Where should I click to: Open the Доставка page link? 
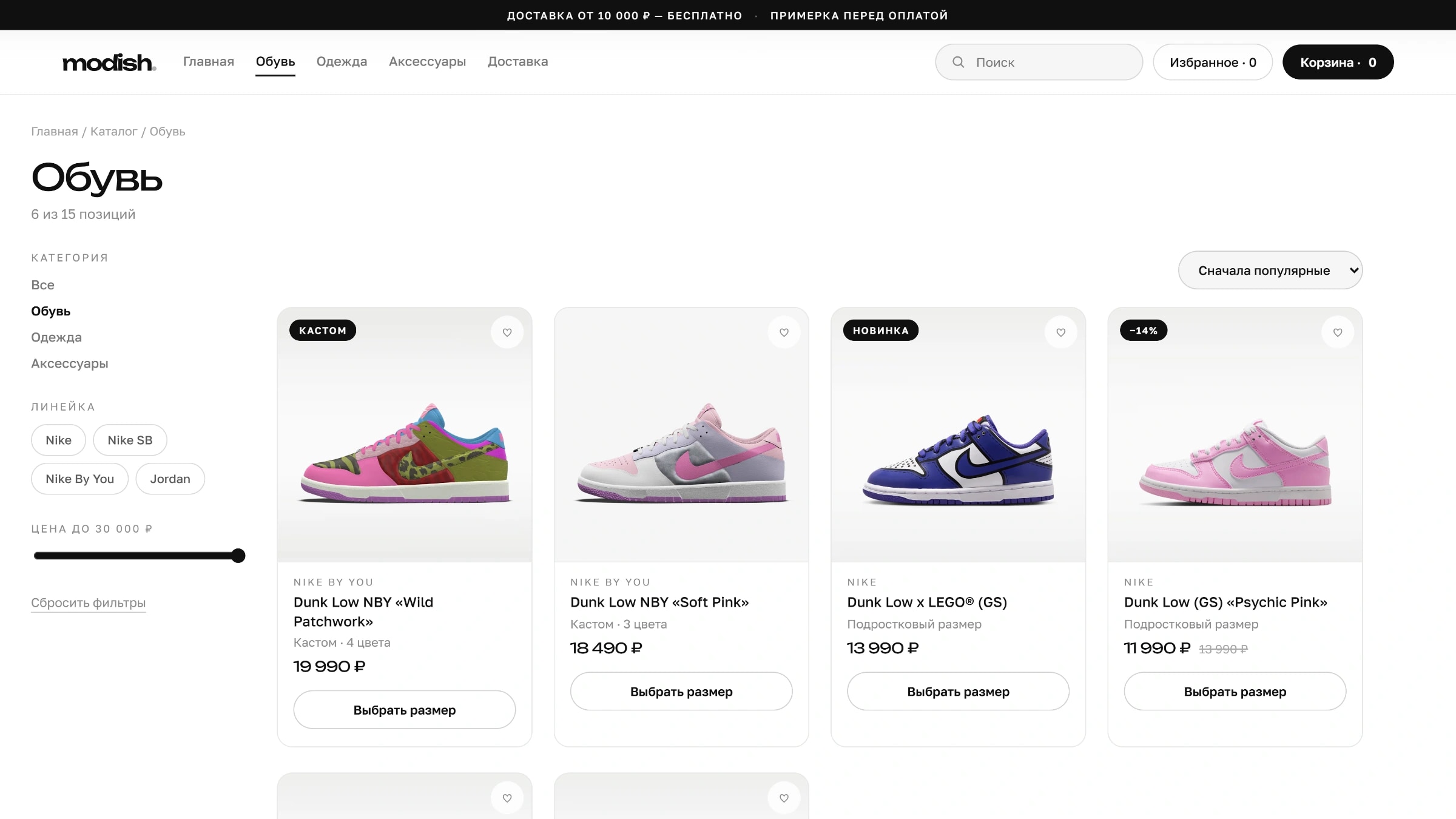(x=517, y=61)
